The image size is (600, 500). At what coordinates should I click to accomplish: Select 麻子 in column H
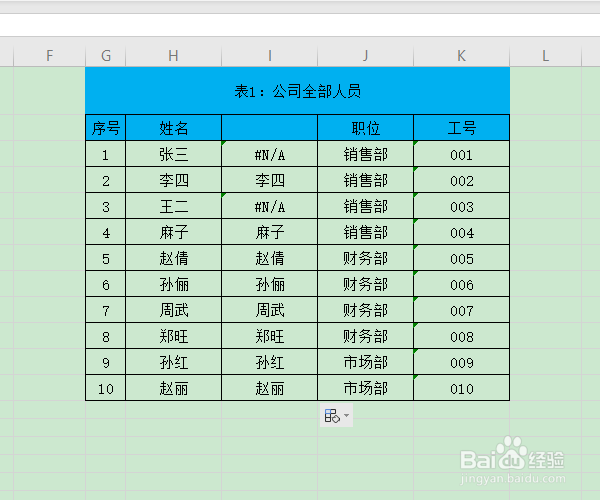tap(173, 232)
